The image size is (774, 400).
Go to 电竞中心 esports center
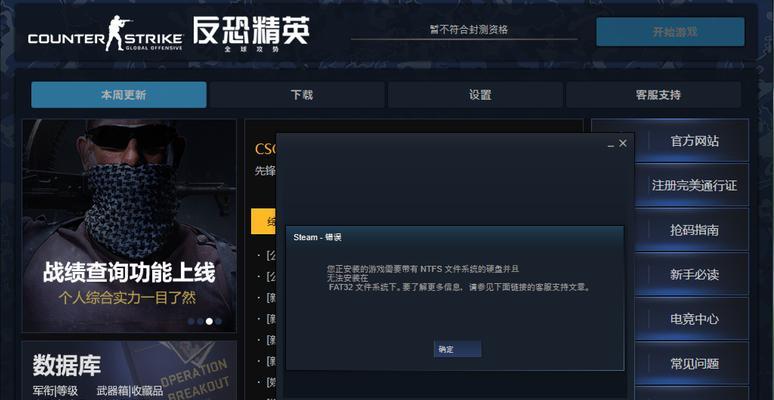click(692, 319)
